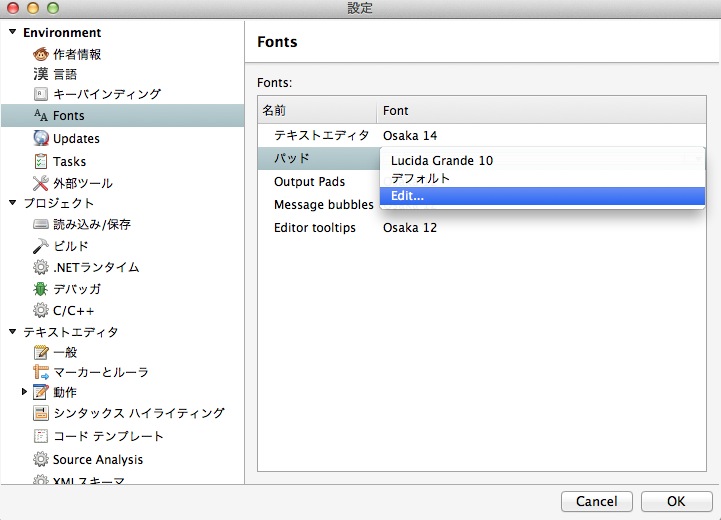This screenshot has height=520, width=721.
Task: Click the gear icon beside C/C++
Action: click(x=40, y=310)
